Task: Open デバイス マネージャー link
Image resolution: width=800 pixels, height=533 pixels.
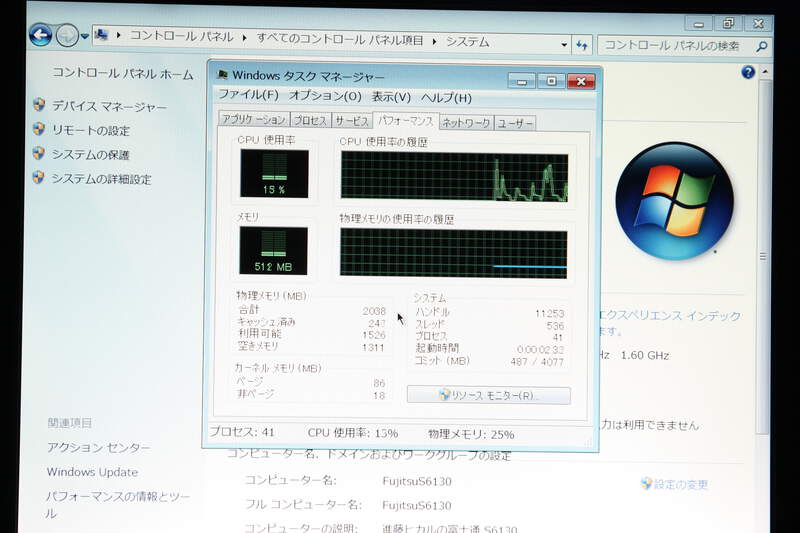Action: click(109, 107)
